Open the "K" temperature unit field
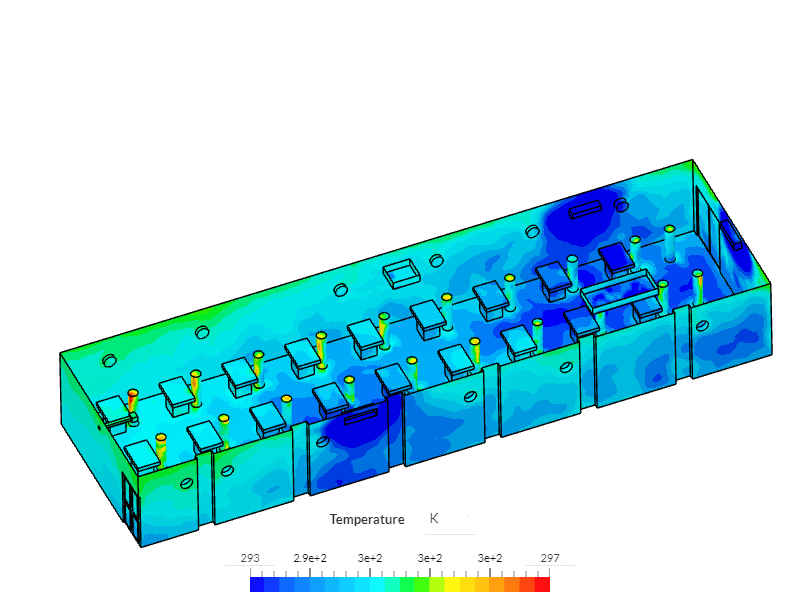The width and height of the screenshot is (800, 600). pyautogui.click(x=450, y=519)
